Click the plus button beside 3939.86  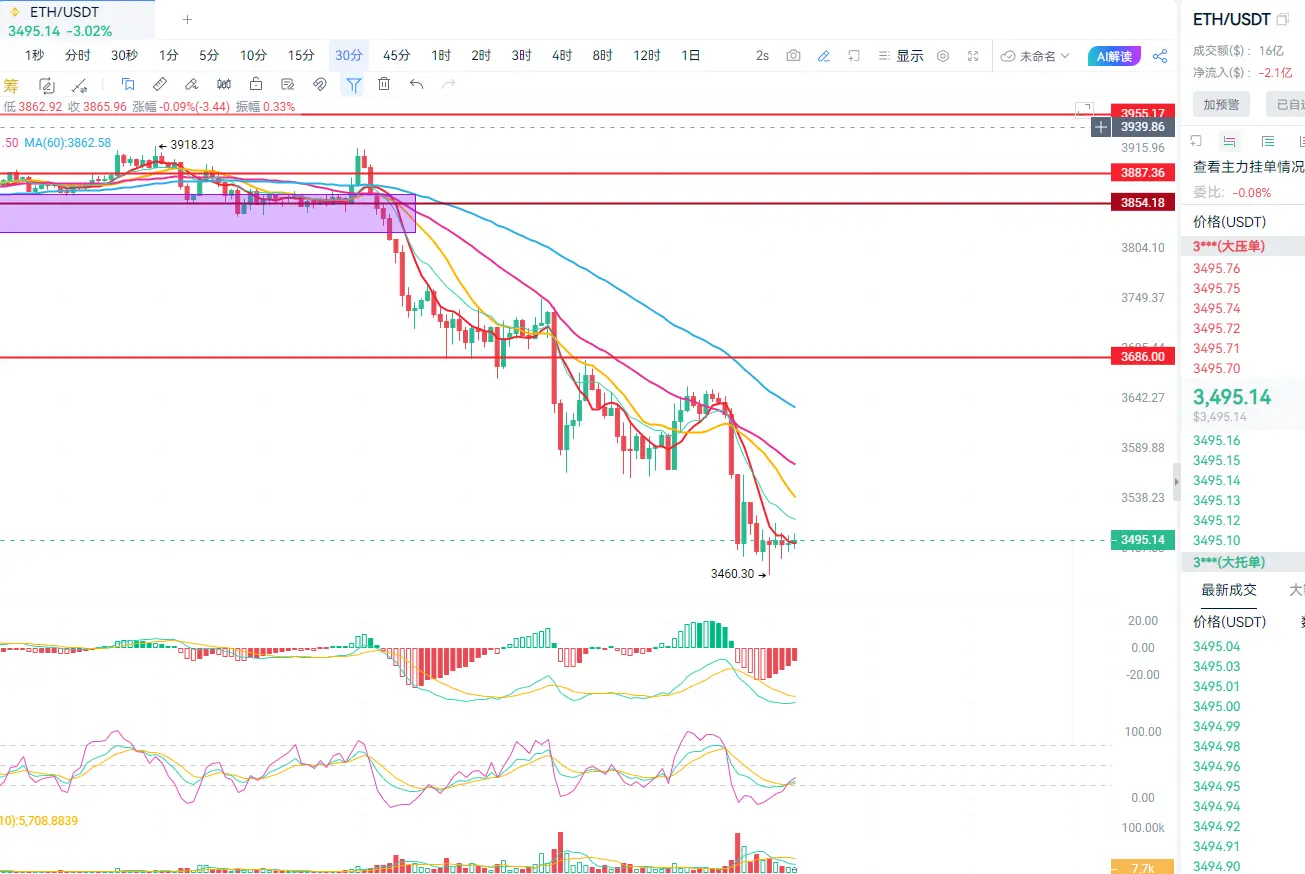(1101, 127)
